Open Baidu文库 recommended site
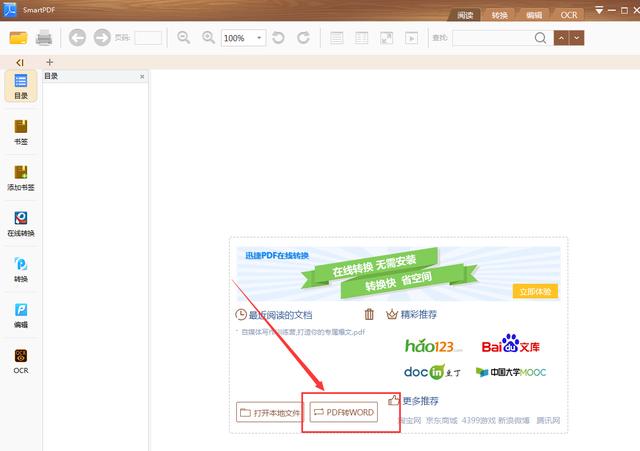This screenshot has height=451, width=640. [x=511, y=344]
